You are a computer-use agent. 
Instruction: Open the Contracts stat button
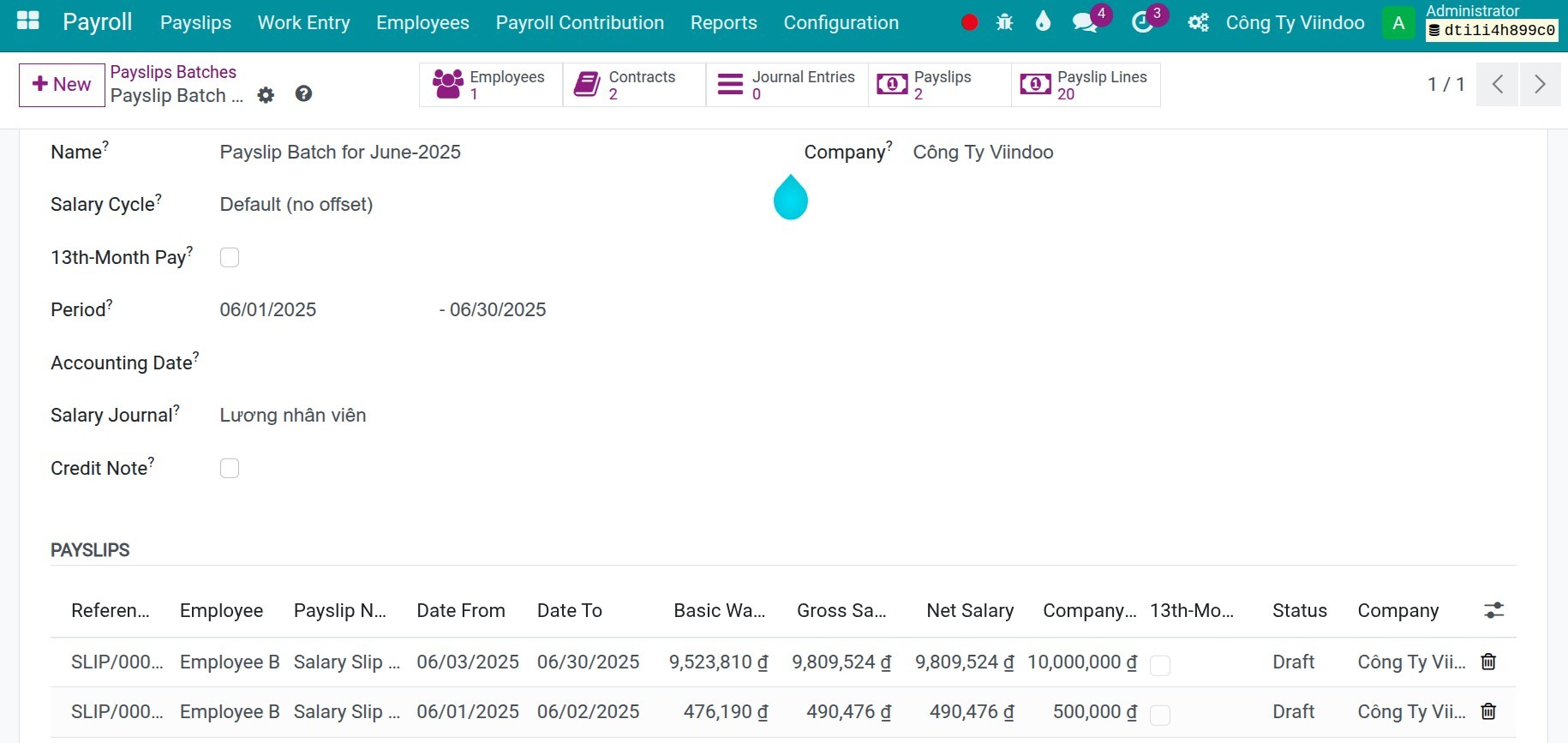[634, 85]
